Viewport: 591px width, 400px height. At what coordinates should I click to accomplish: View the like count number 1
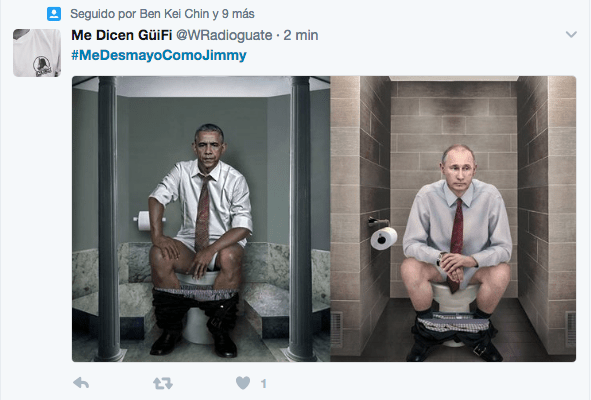[x=263, y=384]
